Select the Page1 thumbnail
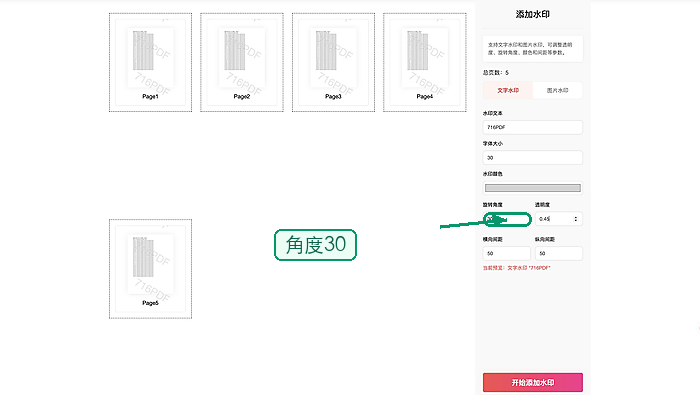Screen dimensions: 700x395 tap(150, 62)
